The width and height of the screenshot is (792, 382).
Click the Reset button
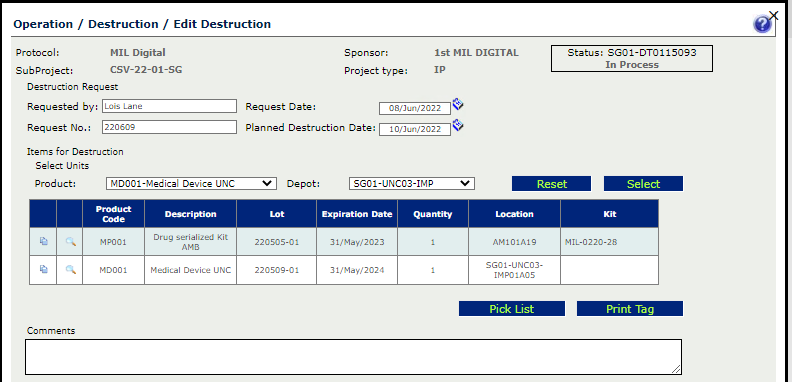click(x=552, y=184)
